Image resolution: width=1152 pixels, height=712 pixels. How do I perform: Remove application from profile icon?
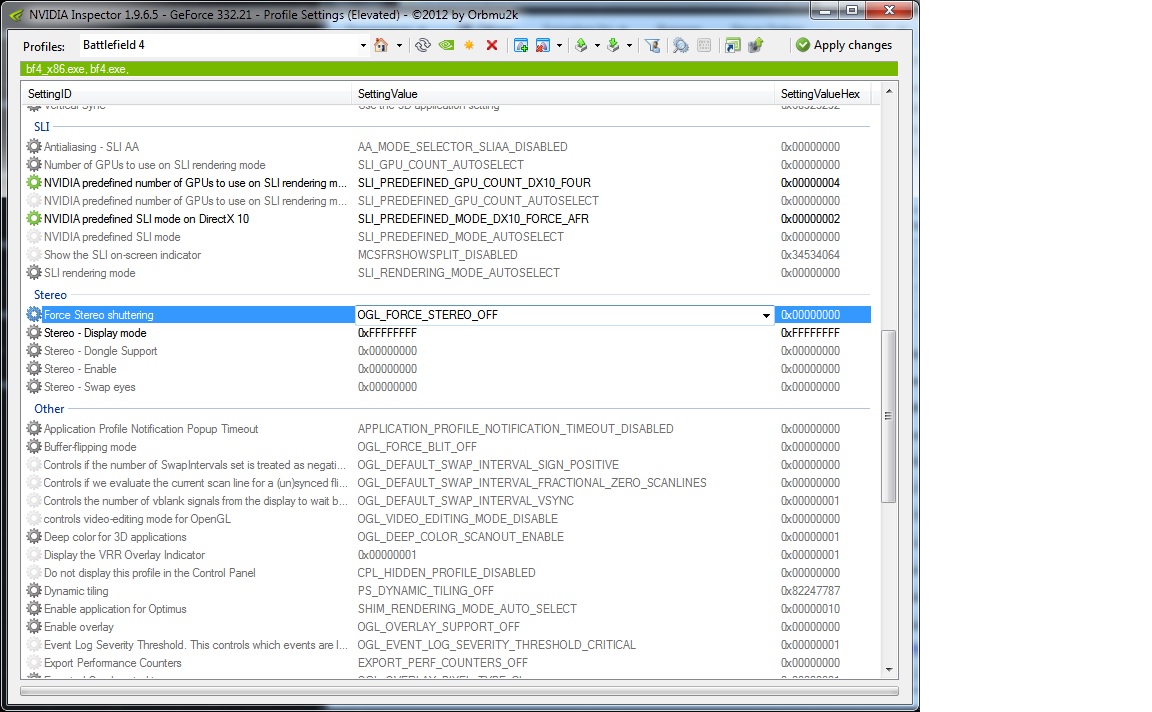[x=543, y=46]
